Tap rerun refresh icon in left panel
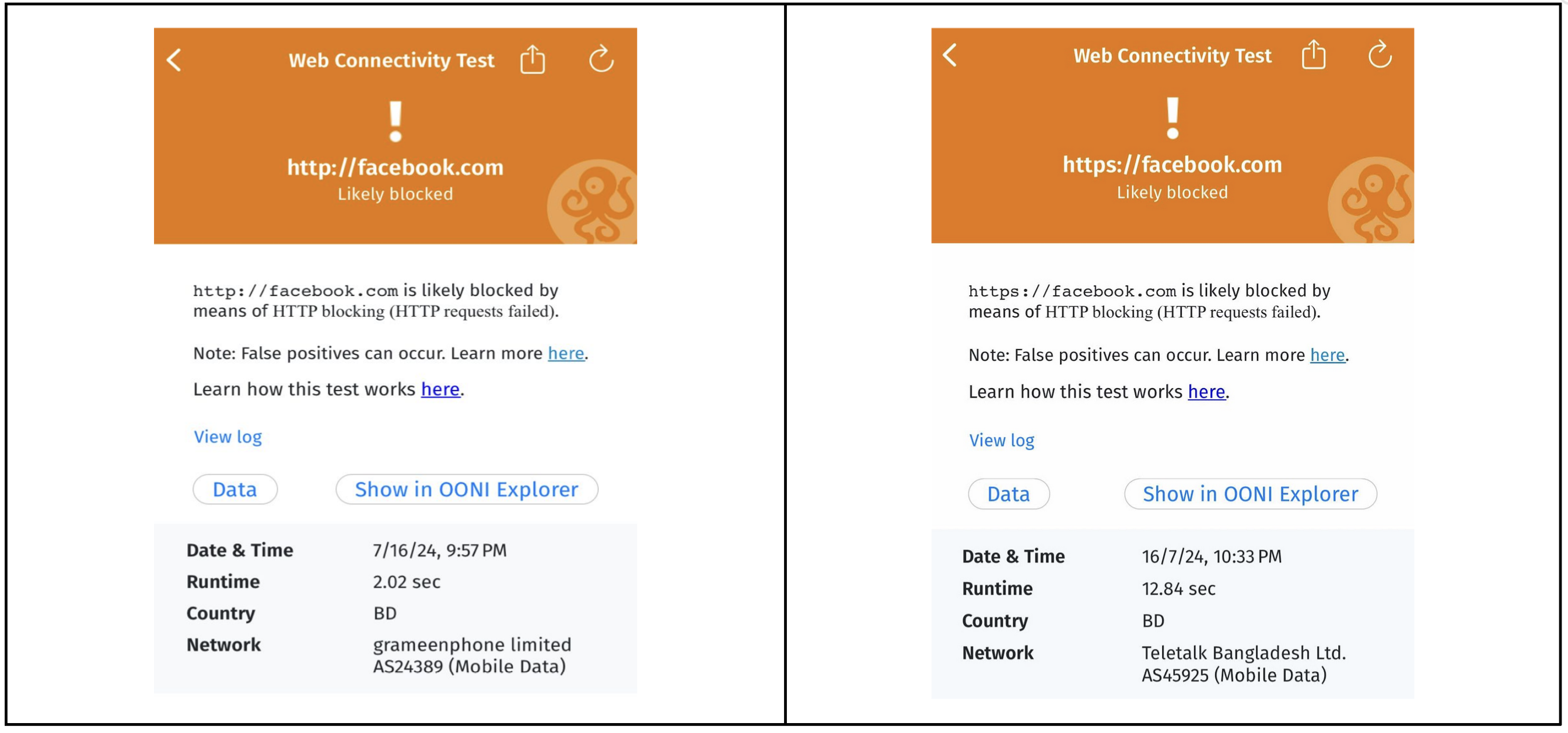 click(x=601, y=60)
